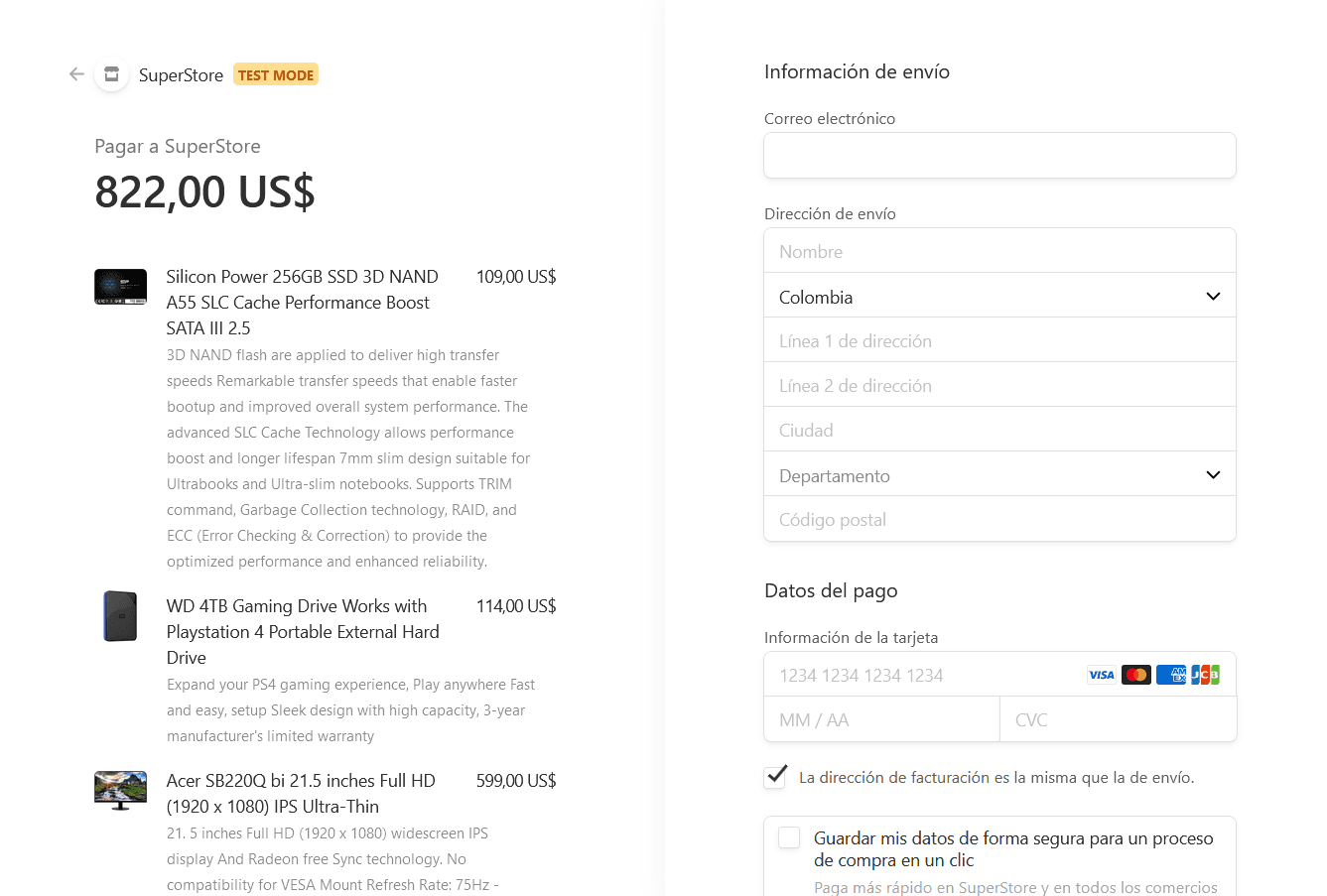Image resolution: width=1327 pixels, height=896 pixels.
Task: Click the back arrow next to SuperStore
Action: tap(76, 74)
